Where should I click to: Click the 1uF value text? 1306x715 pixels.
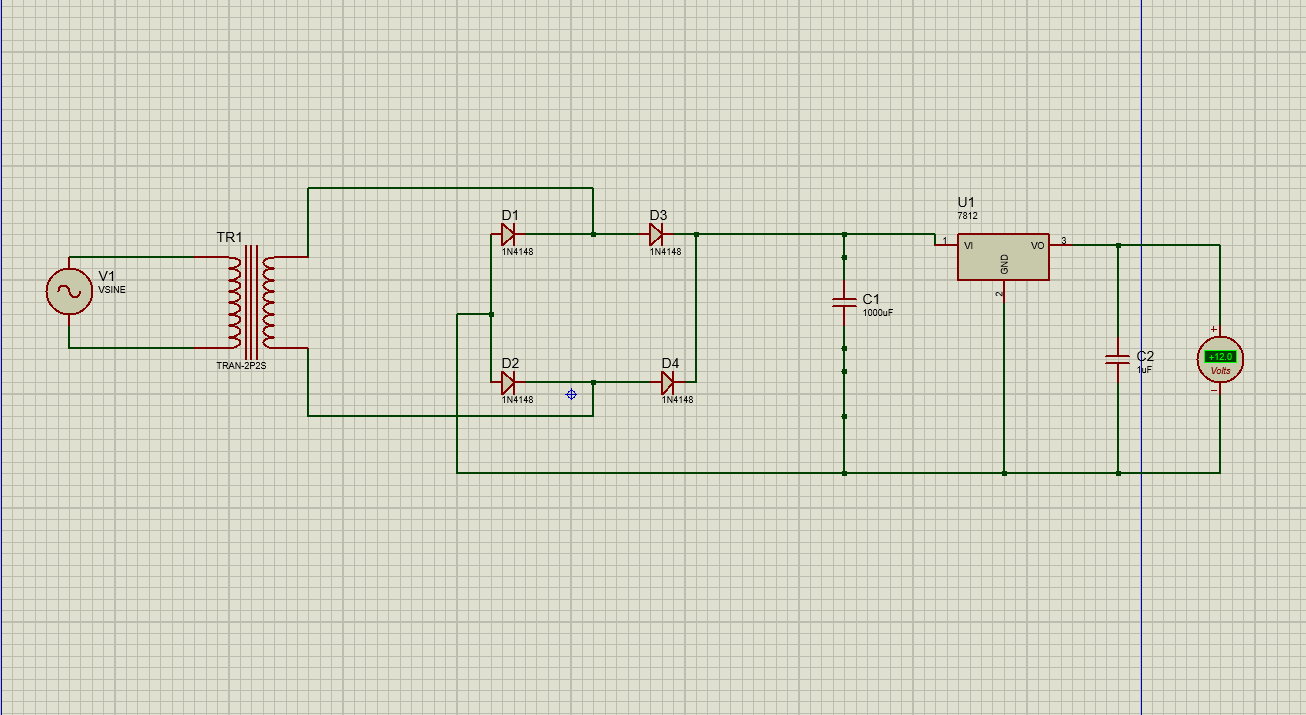[x=1145, y=370]
